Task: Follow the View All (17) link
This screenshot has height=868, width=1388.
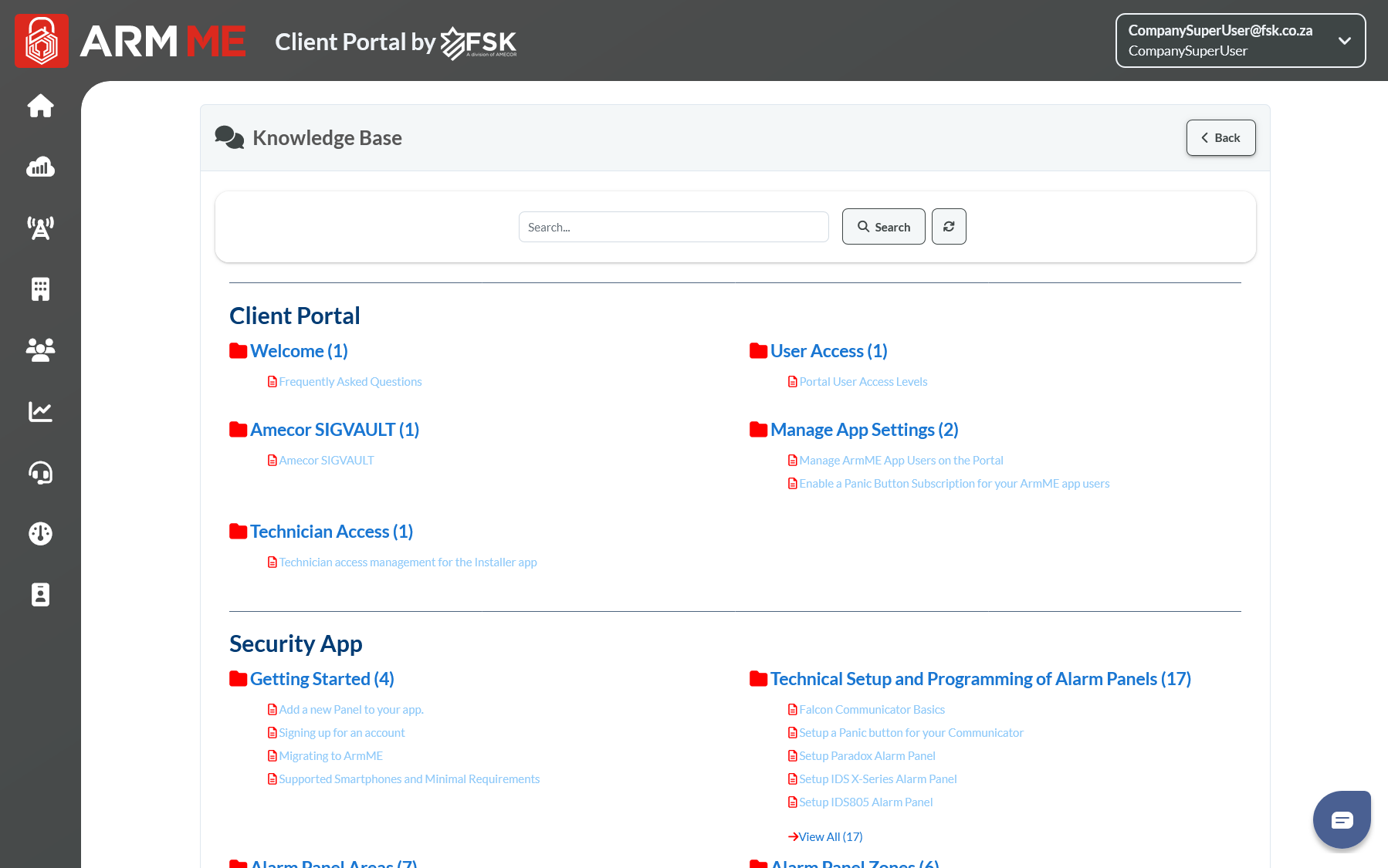Action: tap(830, 837)
